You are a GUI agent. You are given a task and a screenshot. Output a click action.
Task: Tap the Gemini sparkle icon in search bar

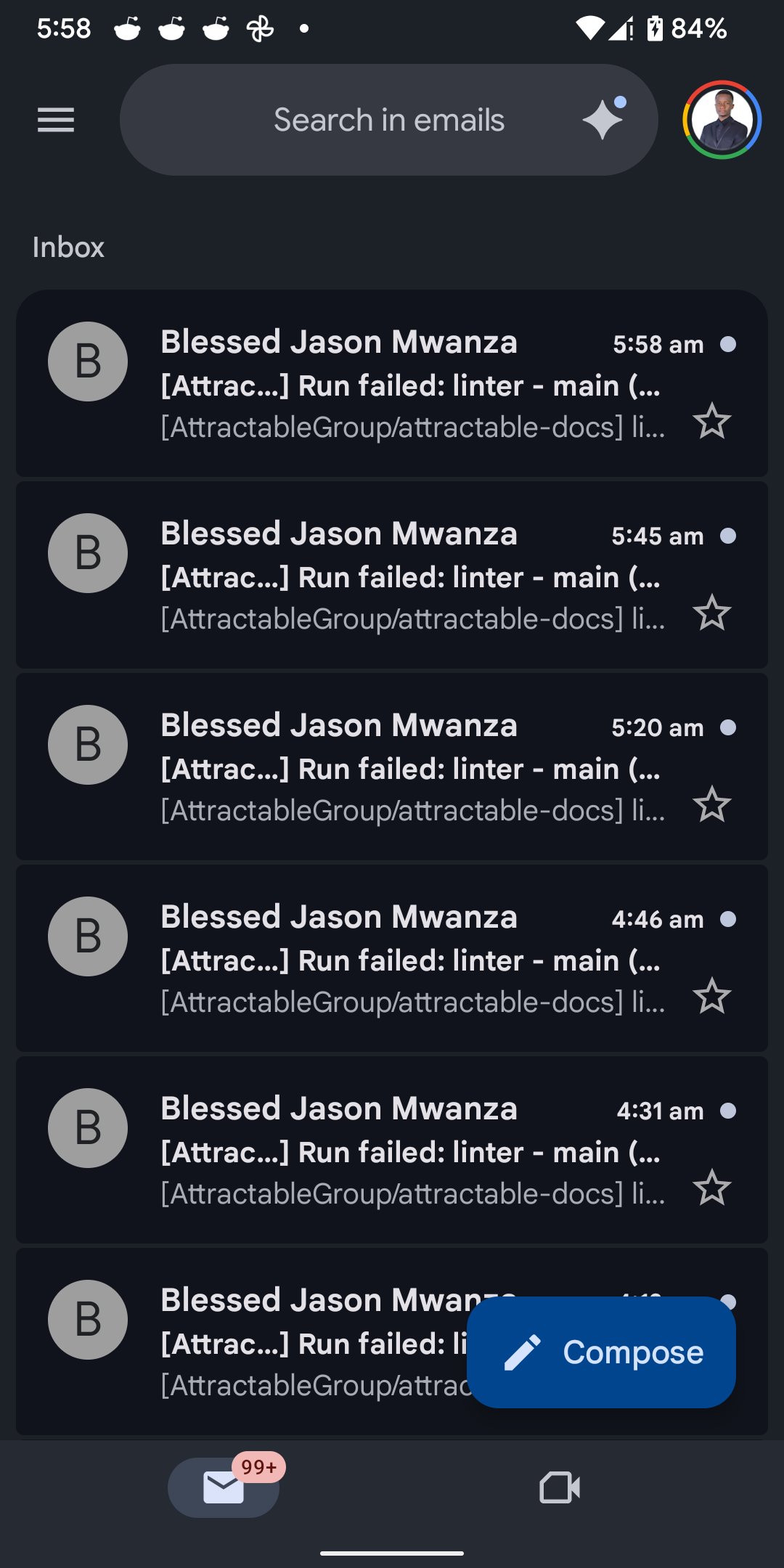pyautogui.click(x=603, y=119)
